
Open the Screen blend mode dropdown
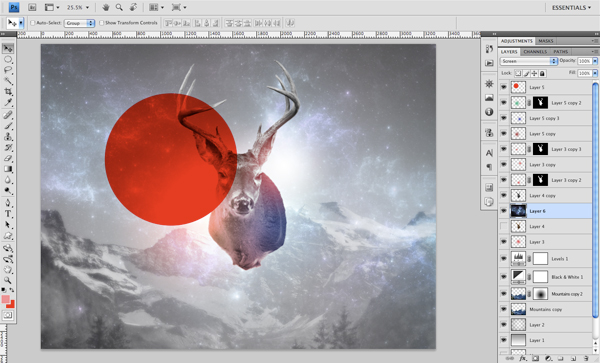528,61
